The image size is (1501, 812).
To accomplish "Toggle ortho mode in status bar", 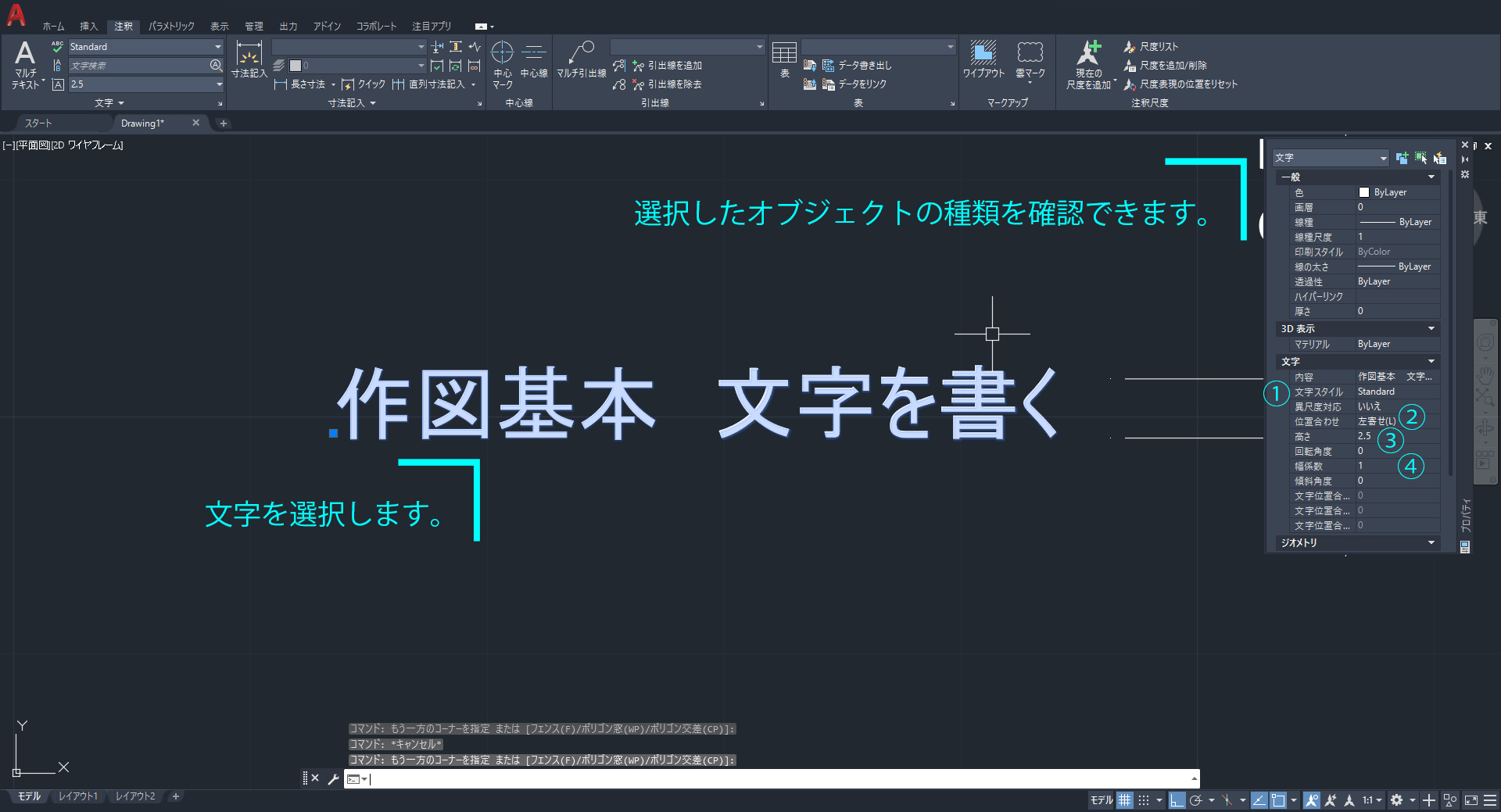I will tap(1177, 799).
